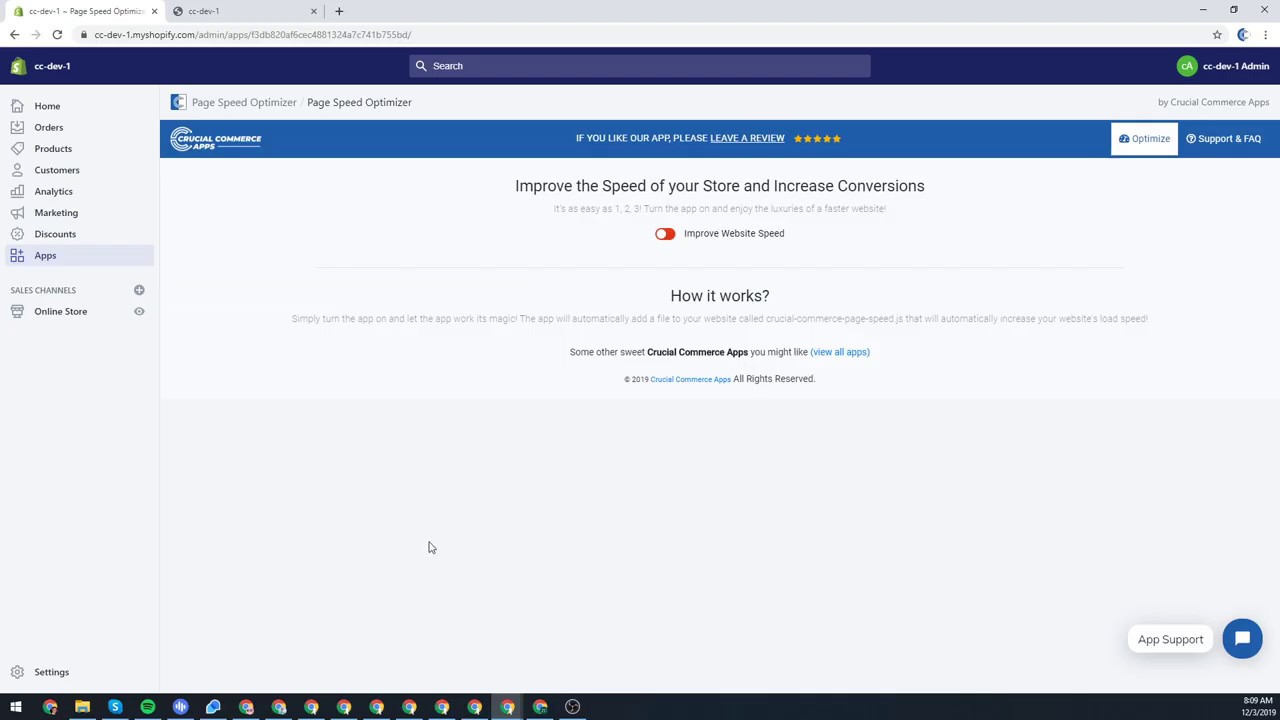Open the Orders section

(x=48, y=127)
